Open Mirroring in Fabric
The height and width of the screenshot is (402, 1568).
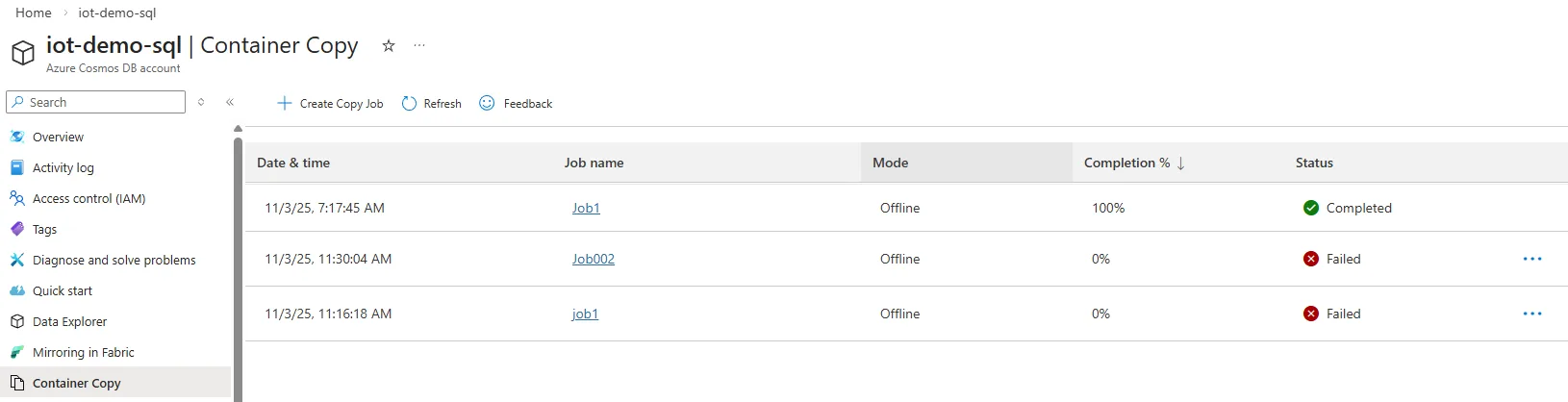coord(83,353)
